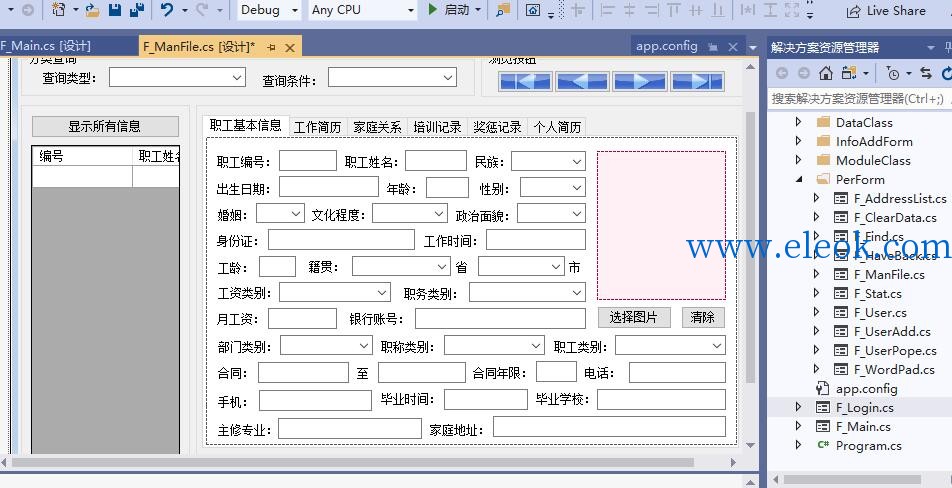The width and height of the screenshot is (952, 488).
Task: Click the Program.cs C# file icon
Action: [823, 445]
